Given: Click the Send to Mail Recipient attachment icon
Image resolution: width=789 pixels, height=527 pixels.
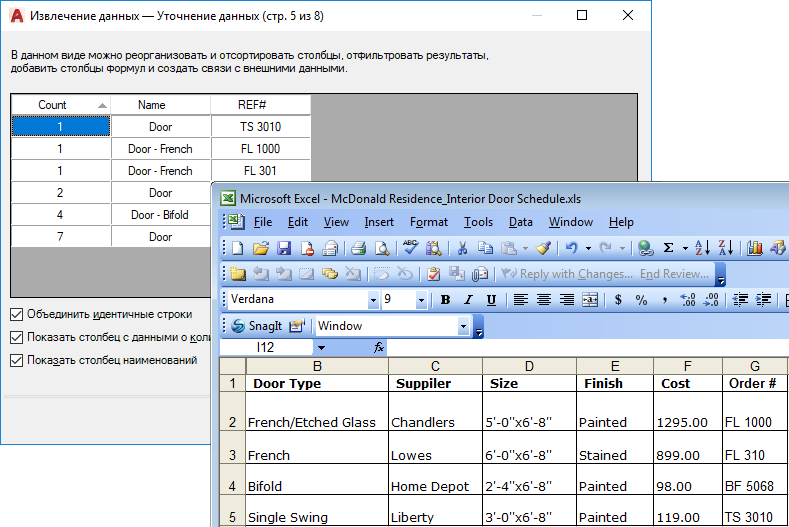Looking at the screenshot, I should [x=480, y=274].
